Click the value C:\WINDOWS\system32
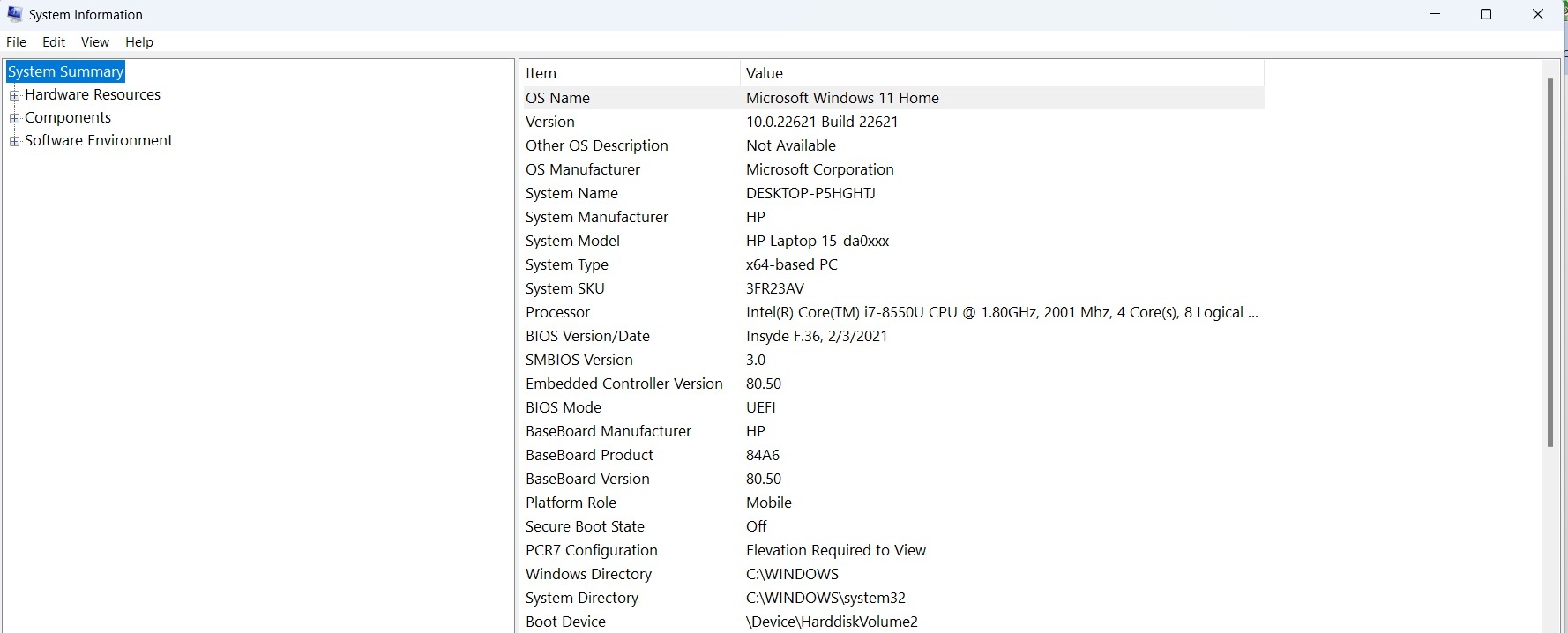1568x633 pixels. 825,598
